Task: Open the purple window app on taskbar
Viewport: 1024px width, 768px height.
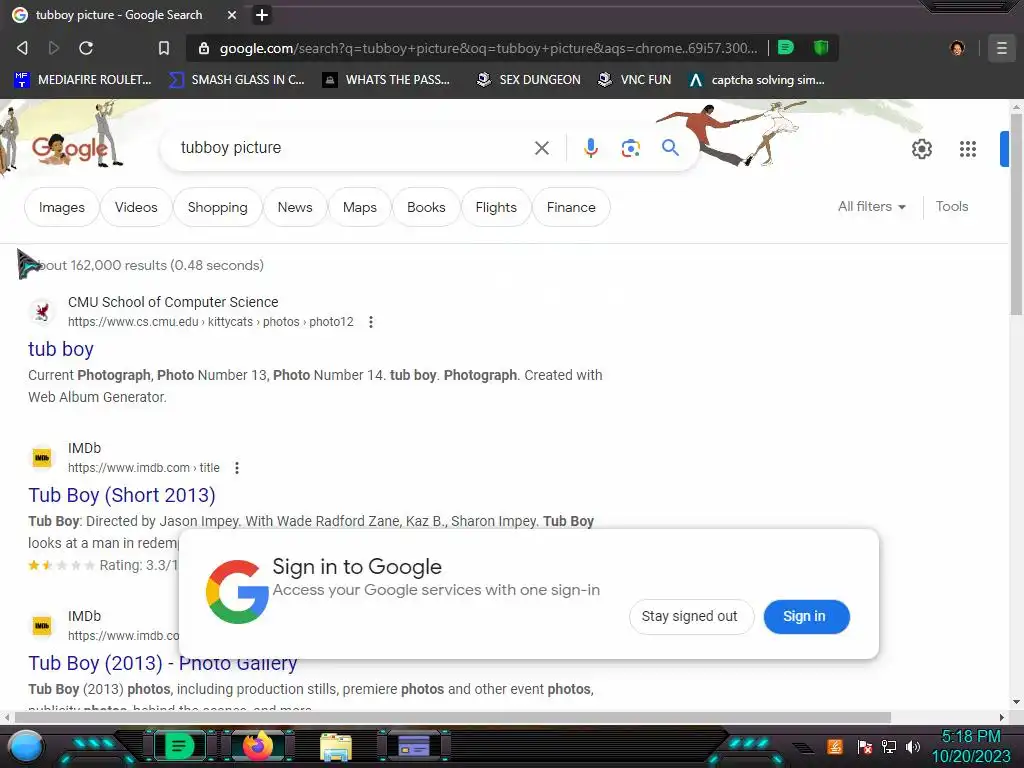Action: pyautogui.click(x=414, y=746)
